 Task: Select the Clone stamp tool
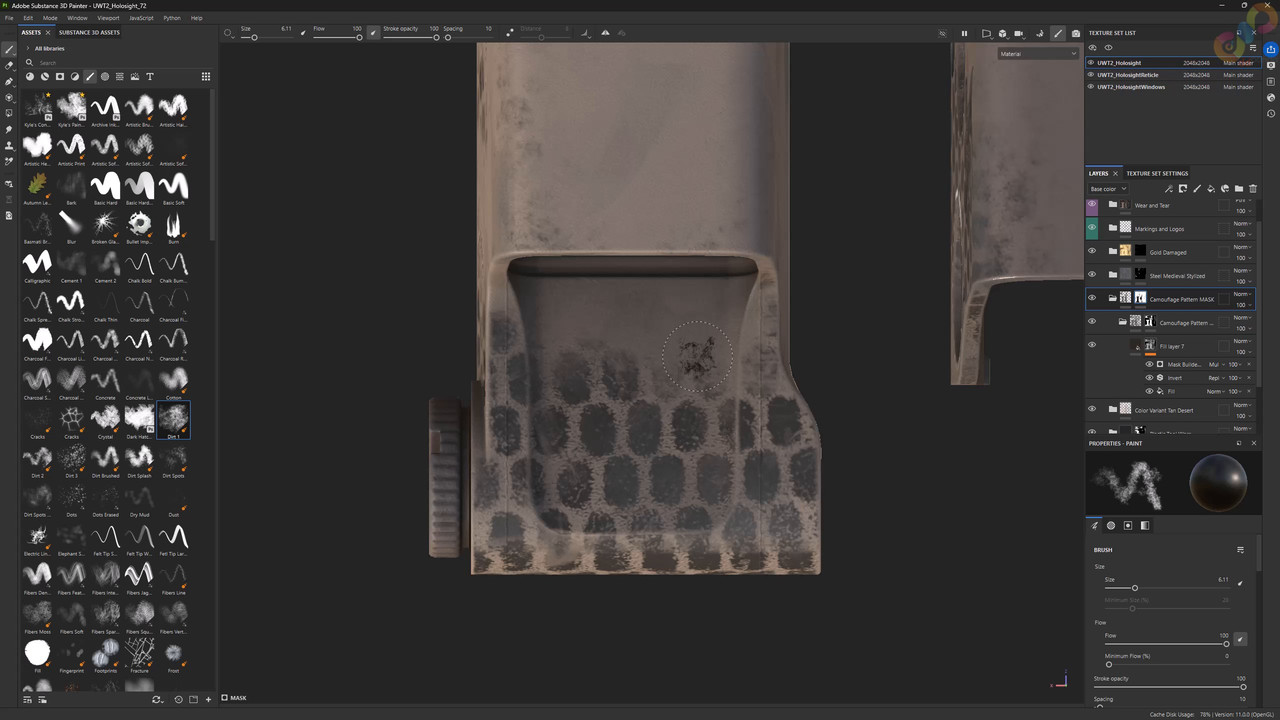[9, 145]
